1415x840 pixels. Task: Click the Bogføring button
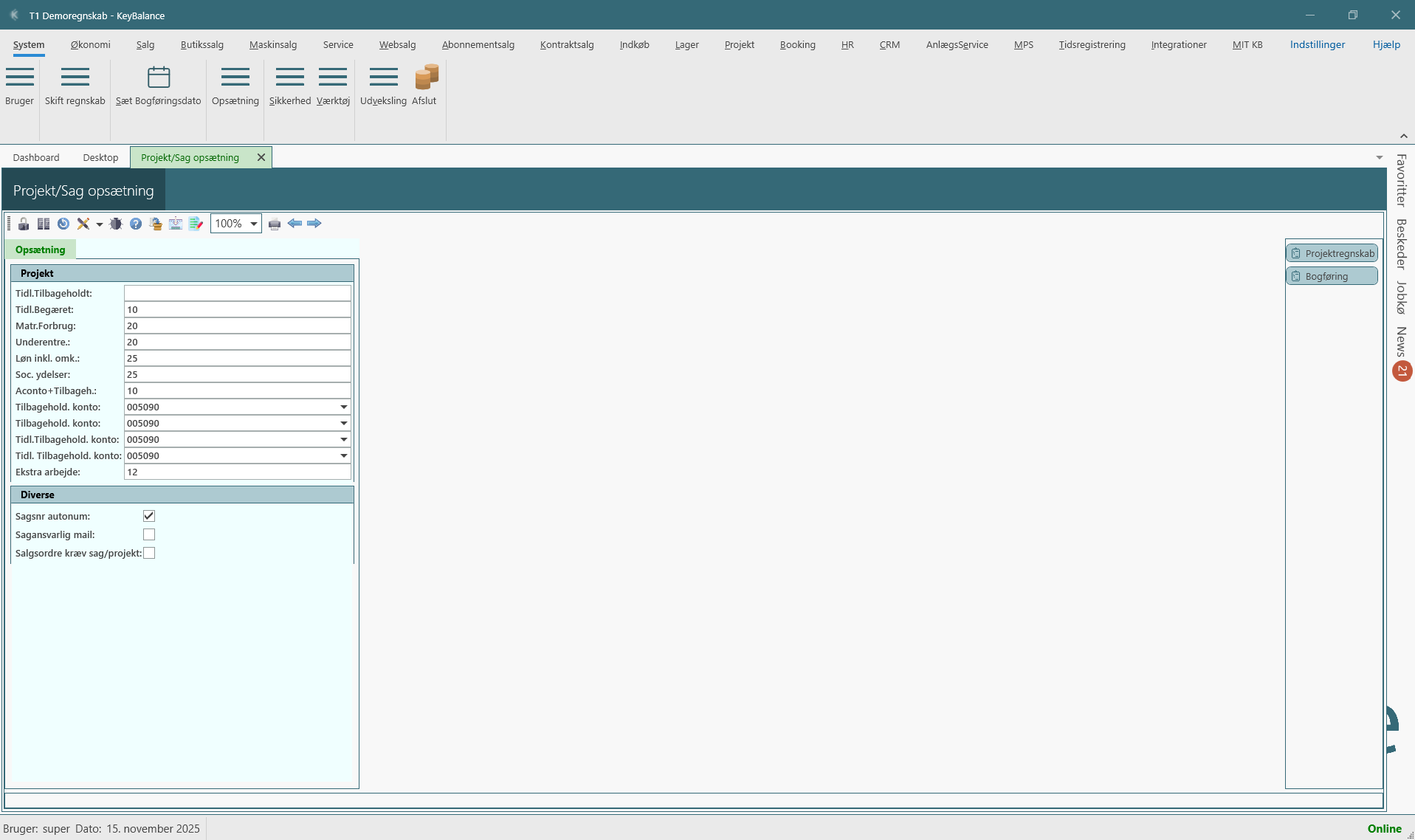point(1332,276)
